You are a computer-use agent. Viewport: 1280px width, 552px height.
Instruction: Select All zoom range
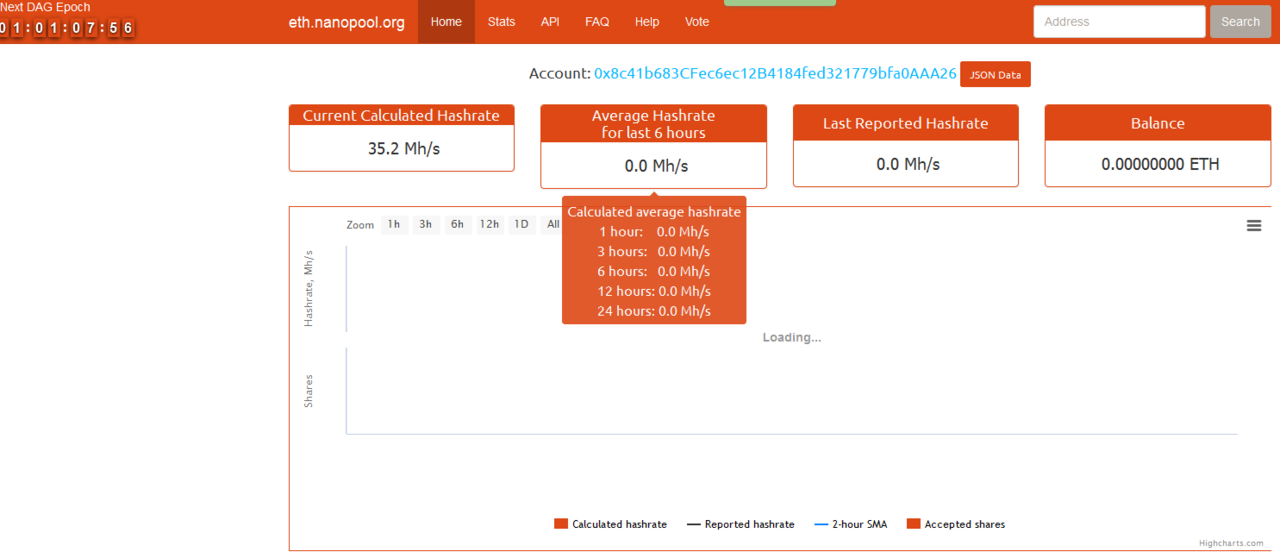point(552,225)
